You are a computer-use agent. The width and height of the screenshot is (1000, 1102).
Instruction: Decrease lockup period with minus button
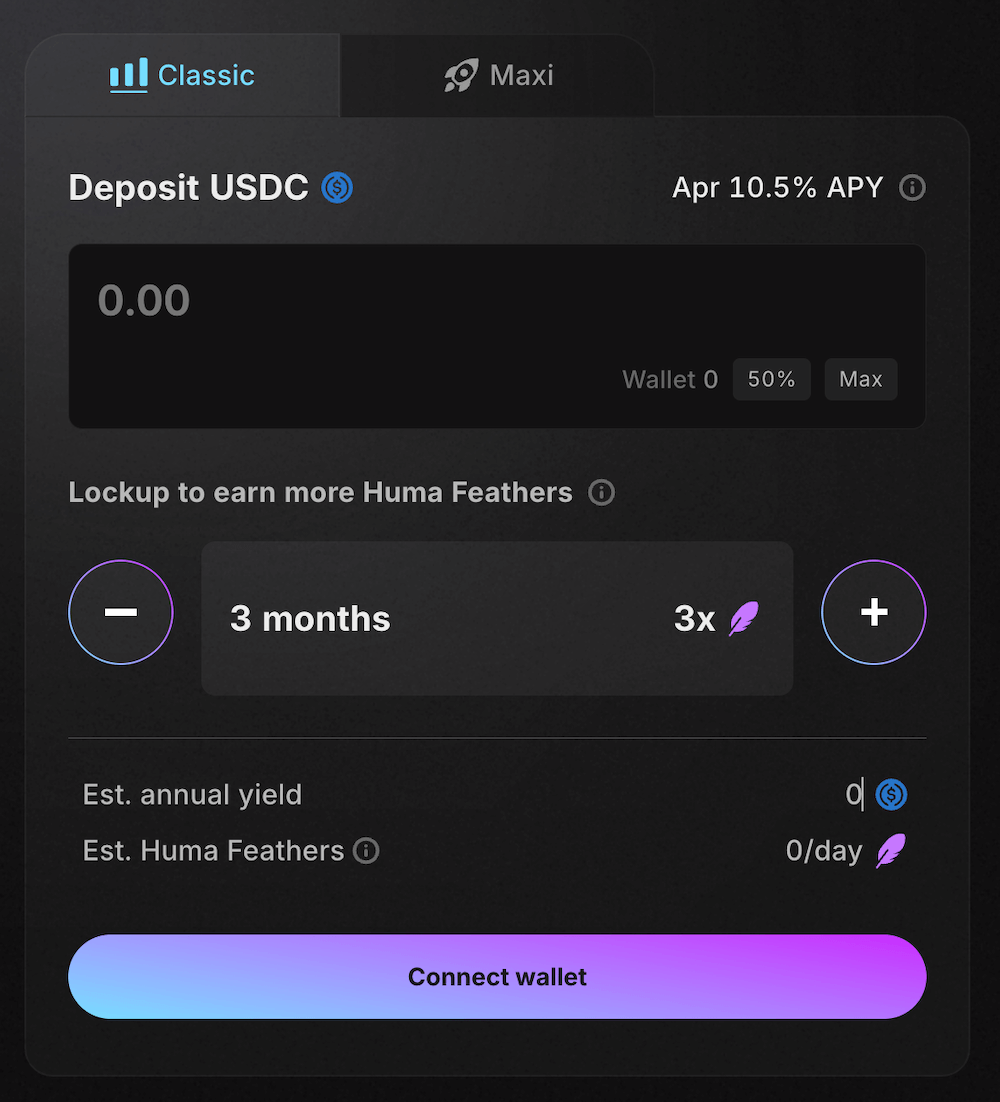tap(121, 612)
